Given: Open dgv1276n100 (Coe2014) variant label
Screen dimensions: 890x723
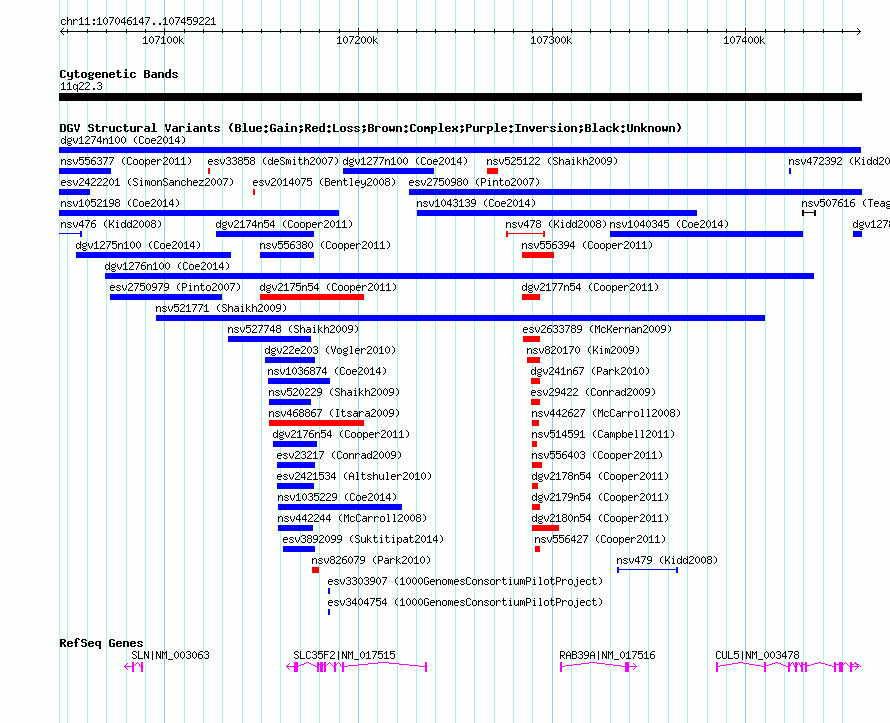Looking at the screenshot, I should [x=167, y=266].
